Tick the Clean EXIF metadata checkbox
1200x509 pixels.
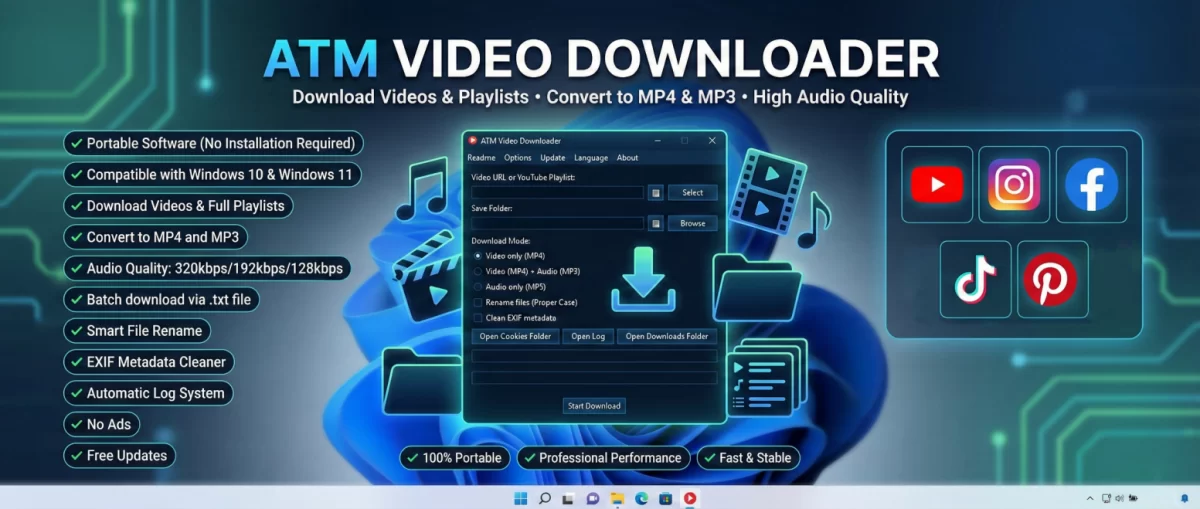coord(478,318)
